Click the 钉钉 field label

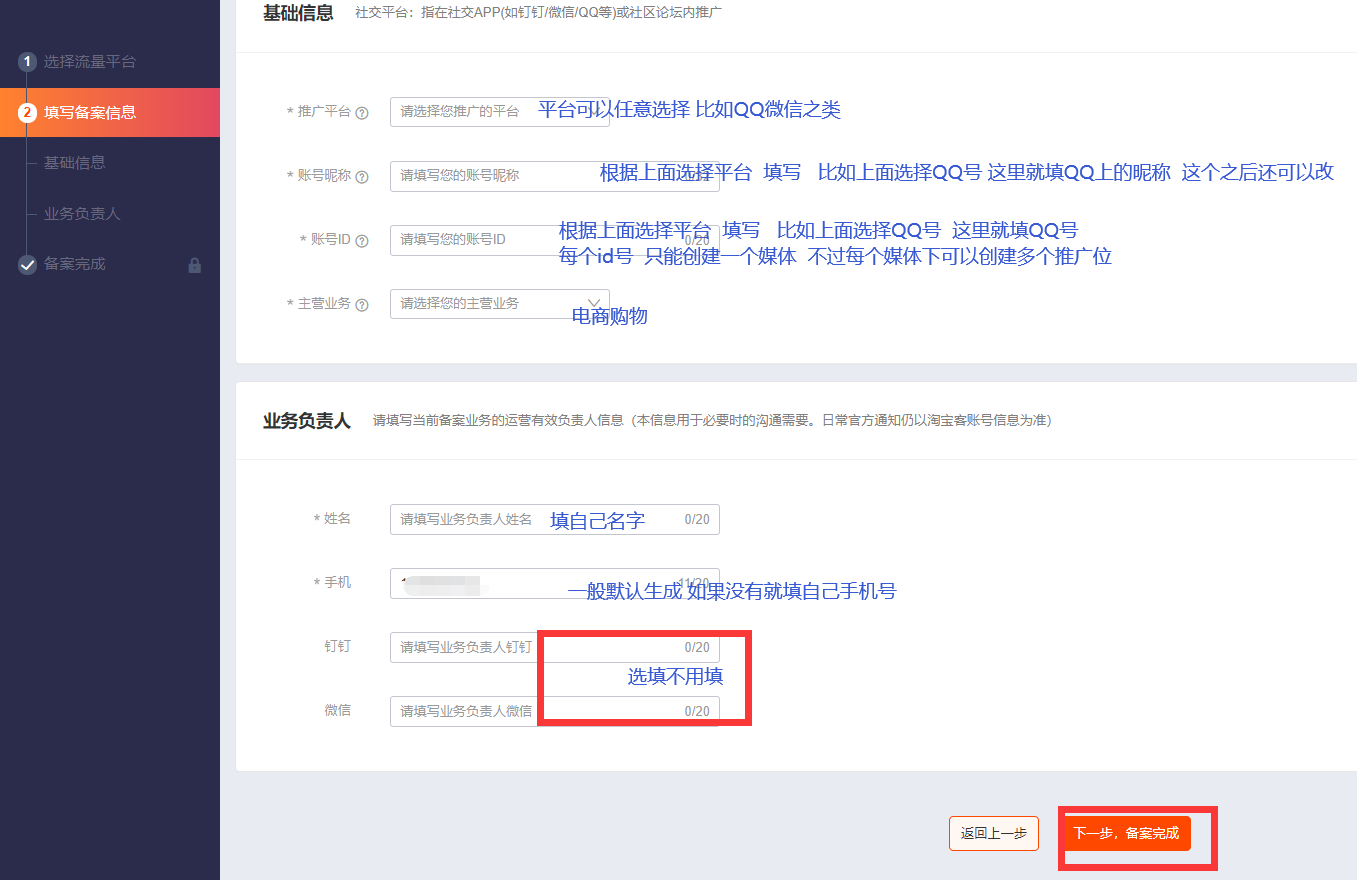[x=338, y=646]
